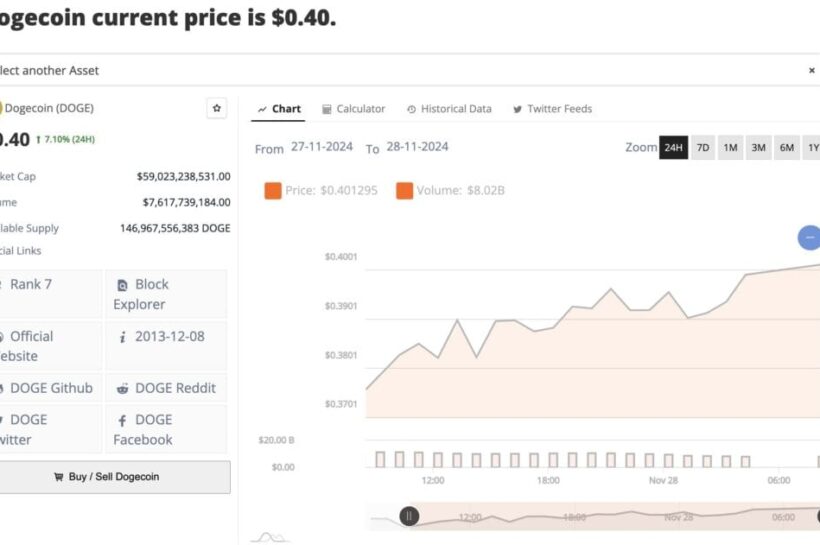Open the Block Explorer link

[166, 294]
